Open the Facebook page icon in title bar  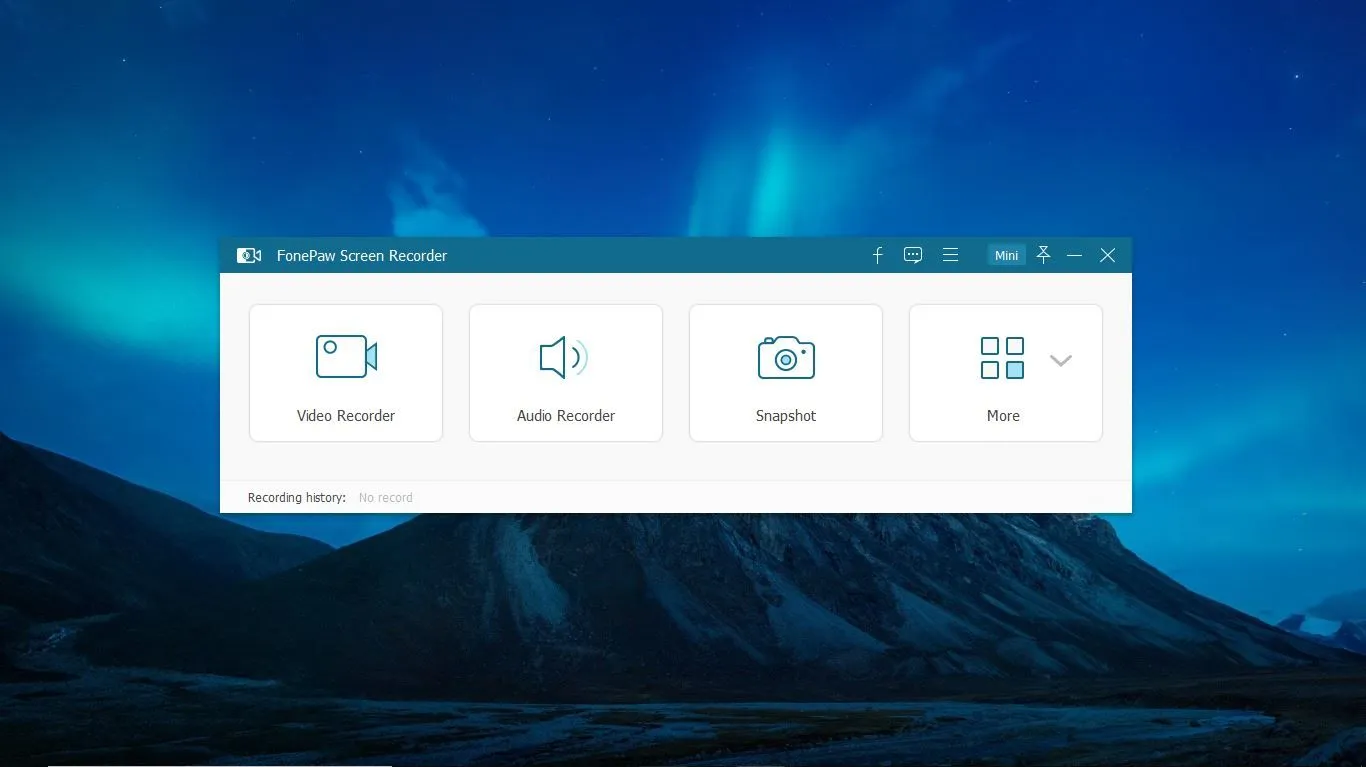tap(878, 255)
